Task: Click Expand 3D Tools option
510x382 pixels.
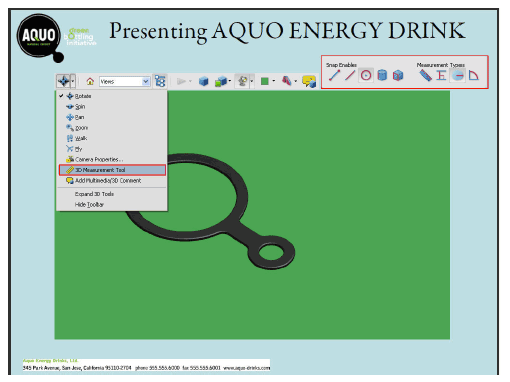Action: coord(94,194)
